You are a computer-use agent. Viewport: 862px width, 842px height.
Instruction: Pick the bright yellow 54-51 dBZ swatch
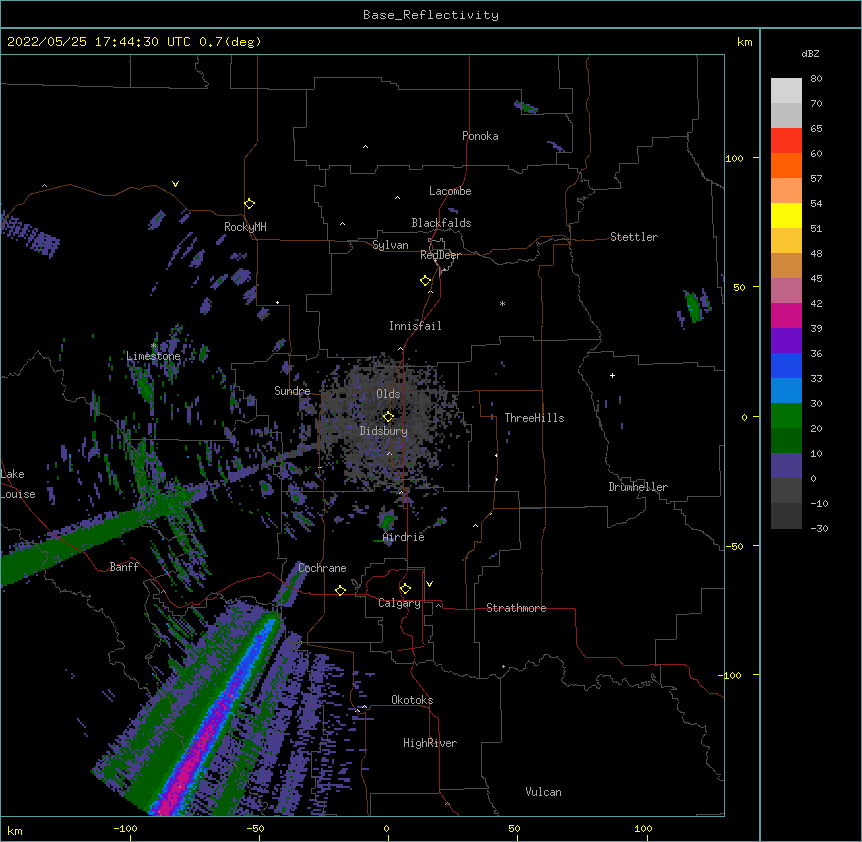pyautogui.click(x=786, y=215)
